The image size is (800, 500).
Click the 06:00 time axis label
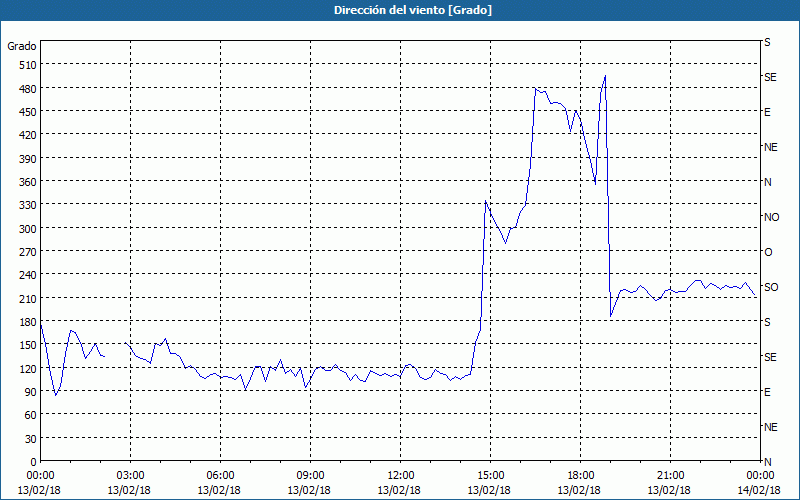[x=220, y=476]
